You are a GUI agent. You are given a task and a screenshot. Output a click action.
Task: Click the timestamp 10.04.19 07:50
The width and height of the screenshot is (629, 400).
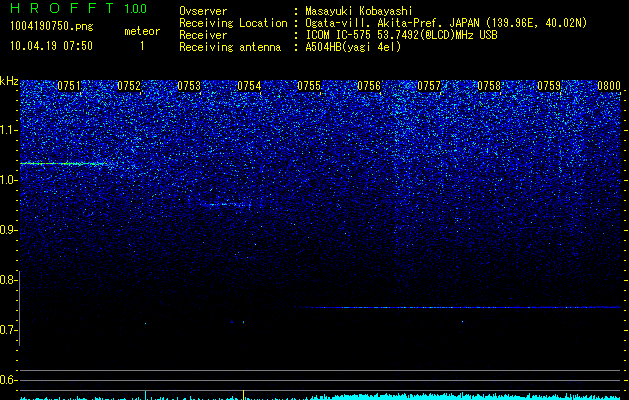tap(51, 46)
